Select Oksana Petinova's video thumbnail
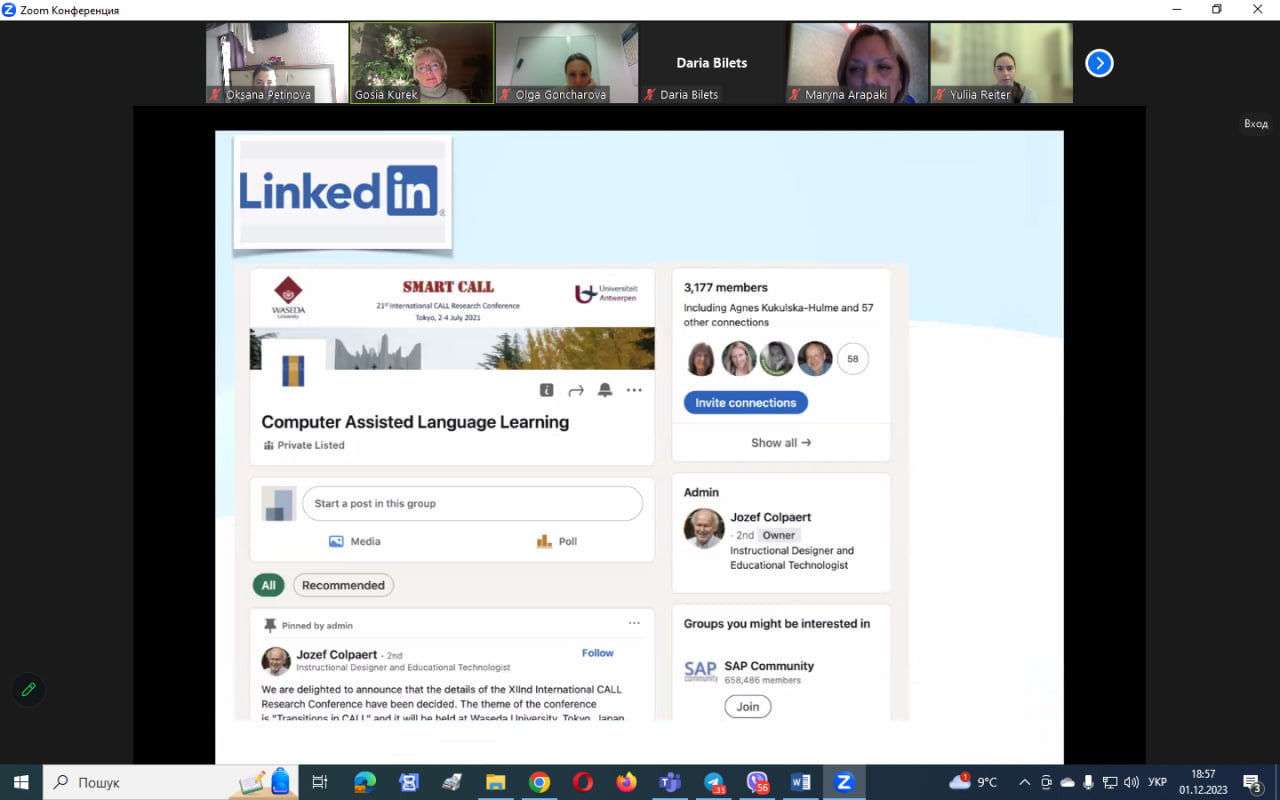Viewport: 1280px width, 800px height. pyautogui.click(x=277, y=63)
